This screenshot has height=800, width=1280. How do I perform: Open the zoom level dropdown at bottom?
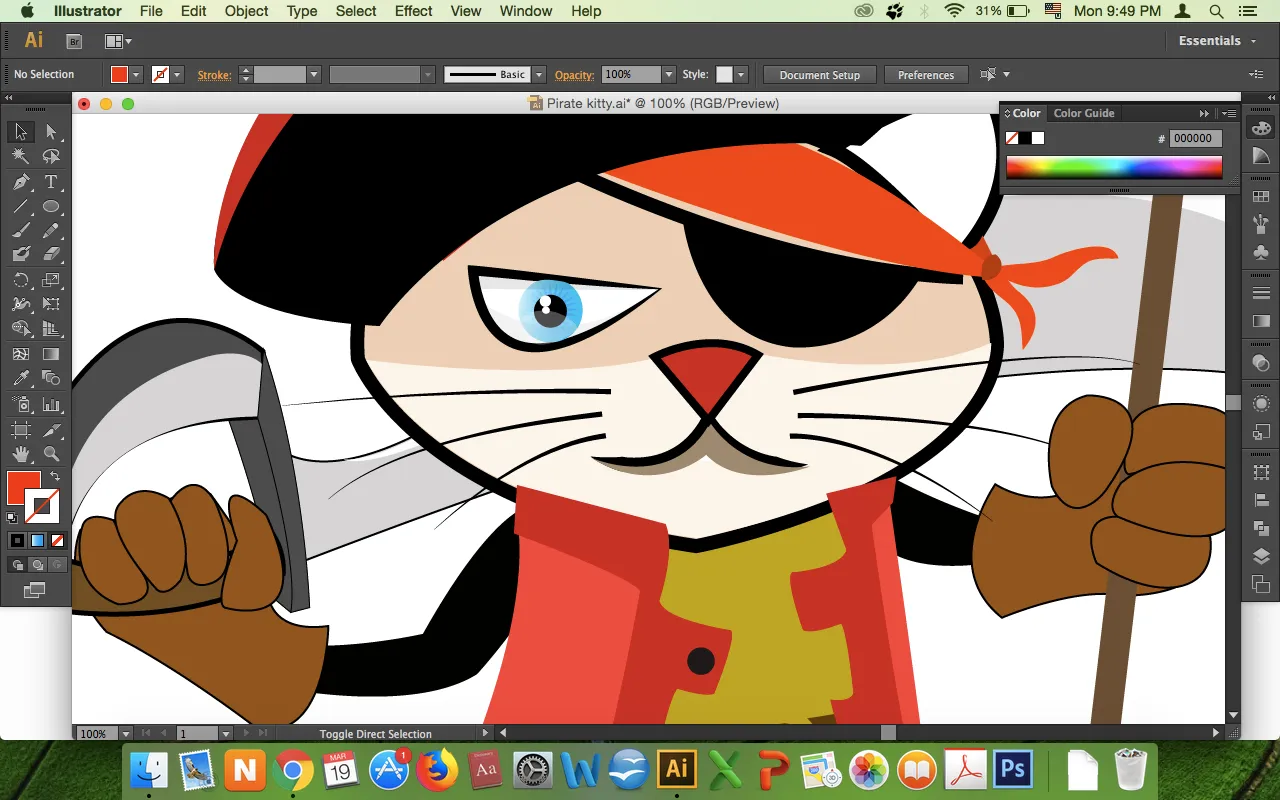point(126,733)
